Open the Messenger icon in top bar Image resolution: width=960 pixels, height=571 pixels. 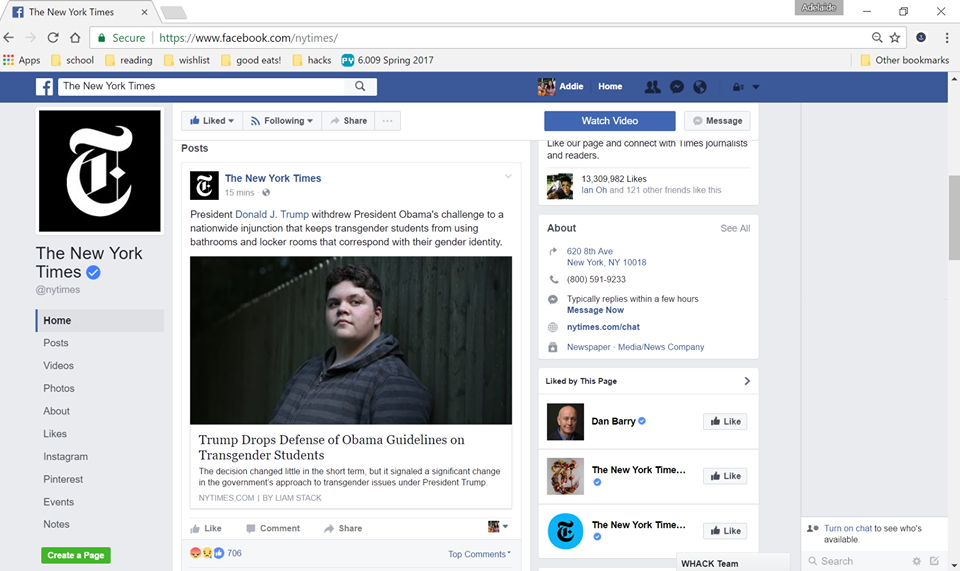[x=677, y=87]
